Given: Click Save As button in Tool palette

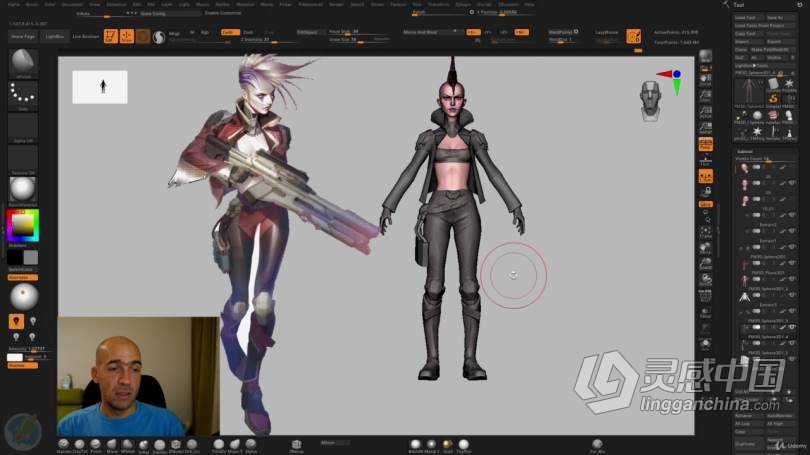Looking at the screenshot, I should [780, 18].
